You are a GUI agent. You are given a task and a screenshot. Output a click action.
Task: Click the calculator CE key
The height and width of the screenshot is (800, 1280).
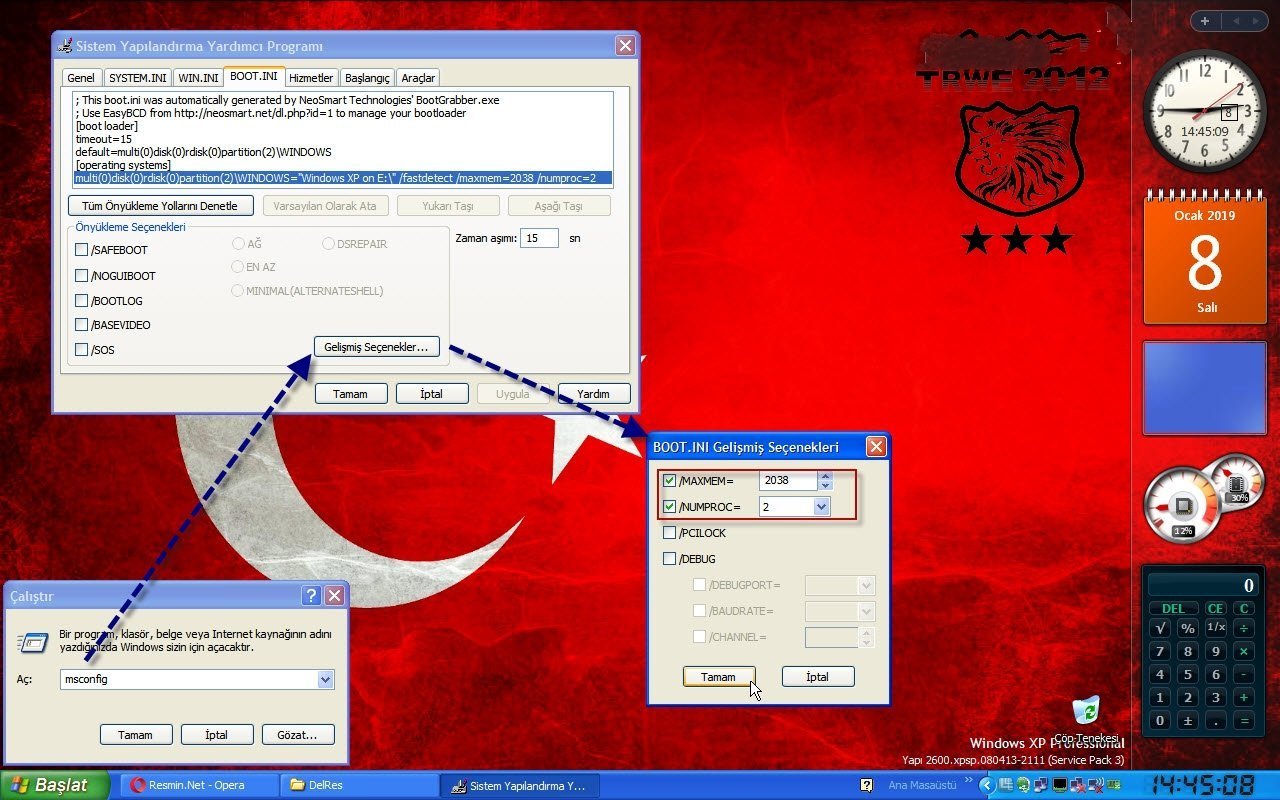(1215, 608)
